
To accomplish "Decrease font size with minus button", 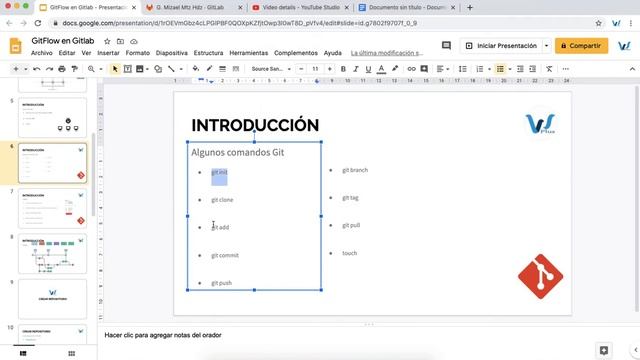I will point(301,69).
